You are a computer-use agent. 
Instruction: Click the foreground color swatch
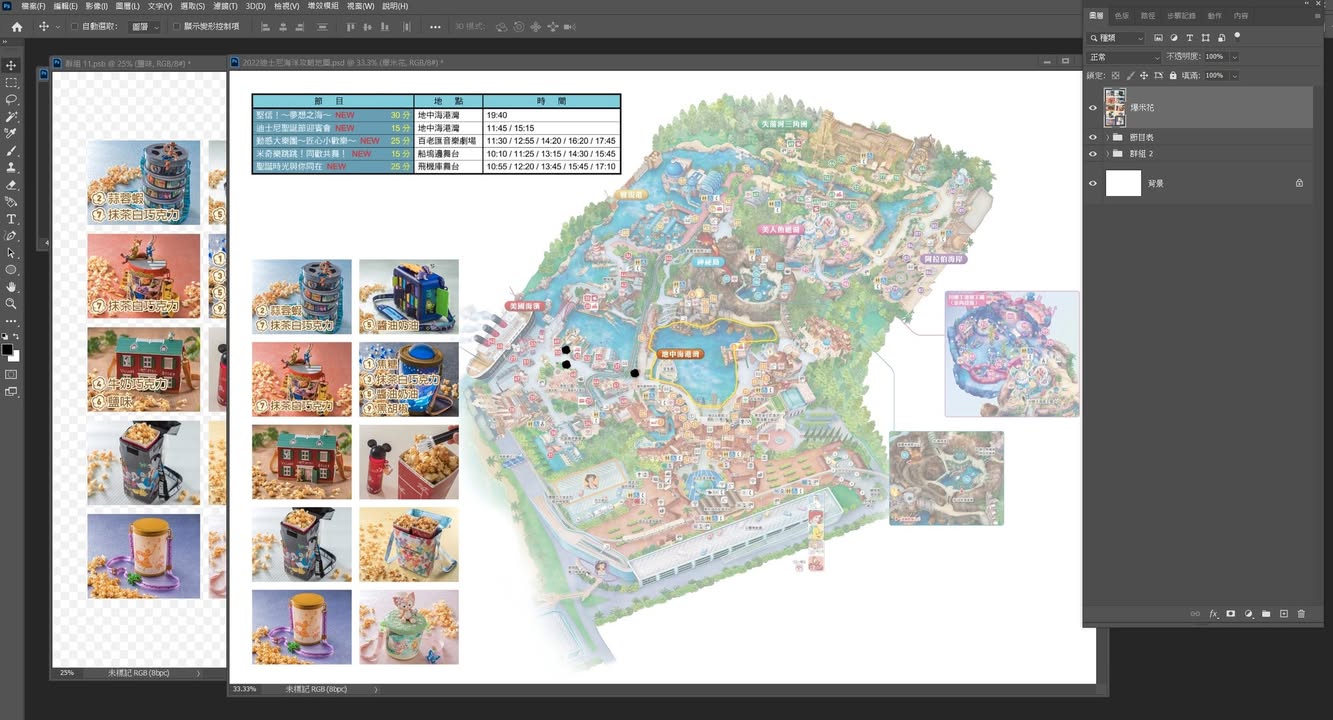click(x=8, y=350)
